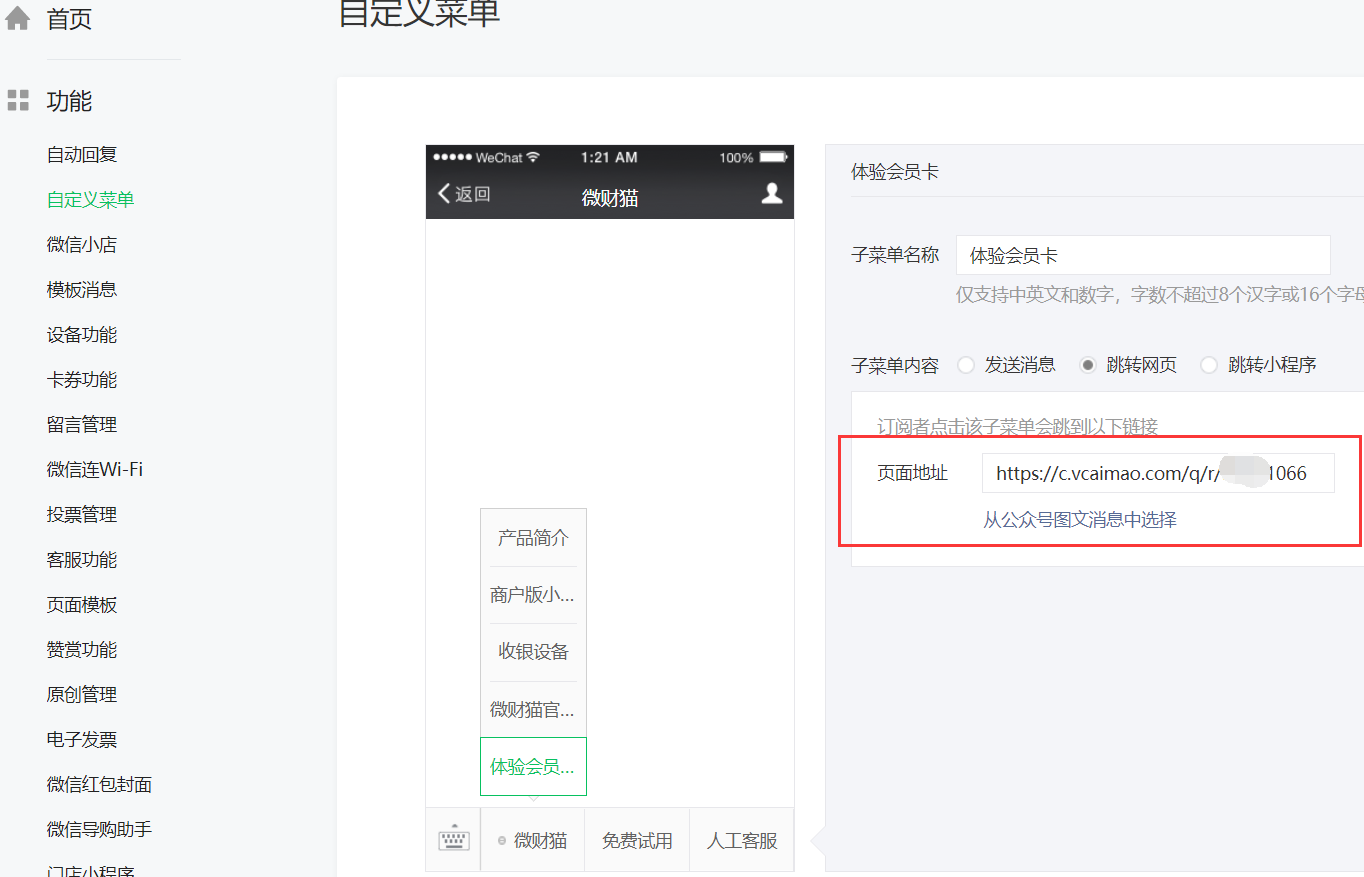This screenshot has width=1364, height=877.
Task: Click the 体验会员卡 panel title
Action: (x=895, y=172)
